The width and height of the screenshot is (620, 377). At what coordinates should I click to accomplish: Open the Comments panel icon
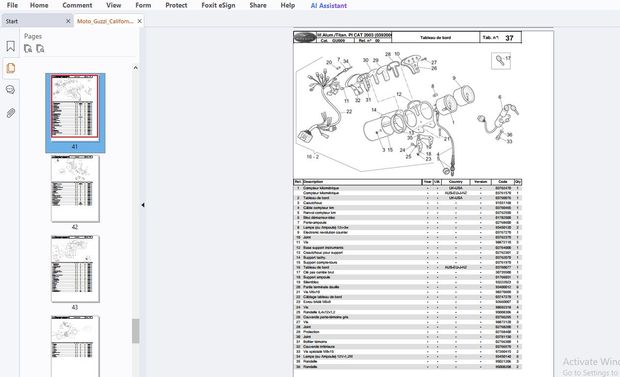click(11, 90)
